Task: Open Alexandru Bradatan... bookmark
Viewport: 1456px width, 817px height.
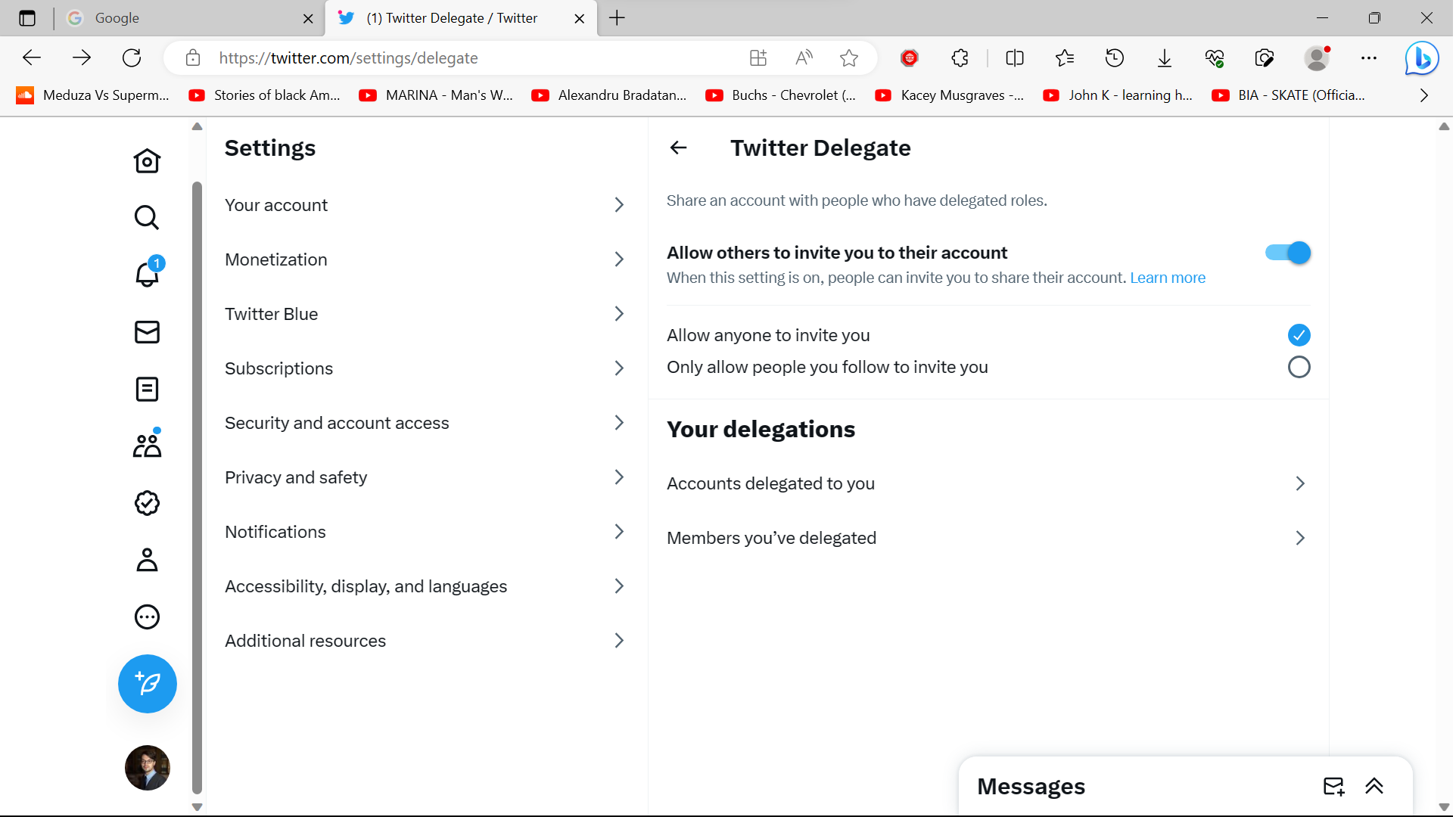Action: click(609, 95)
